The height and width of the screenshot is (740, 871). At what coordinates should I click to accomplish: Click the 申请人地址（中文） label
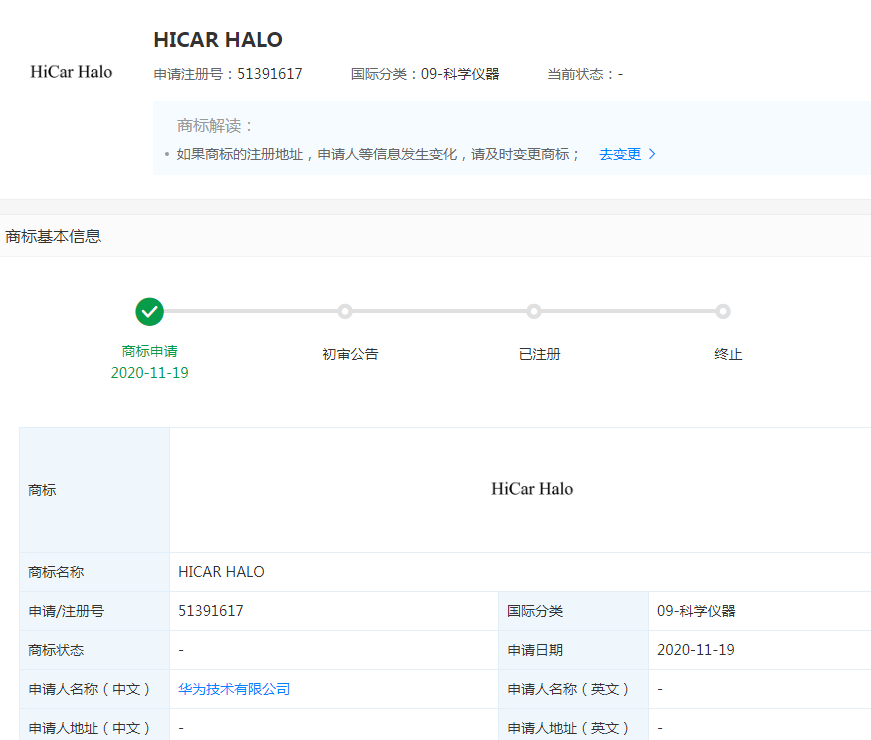89,728
